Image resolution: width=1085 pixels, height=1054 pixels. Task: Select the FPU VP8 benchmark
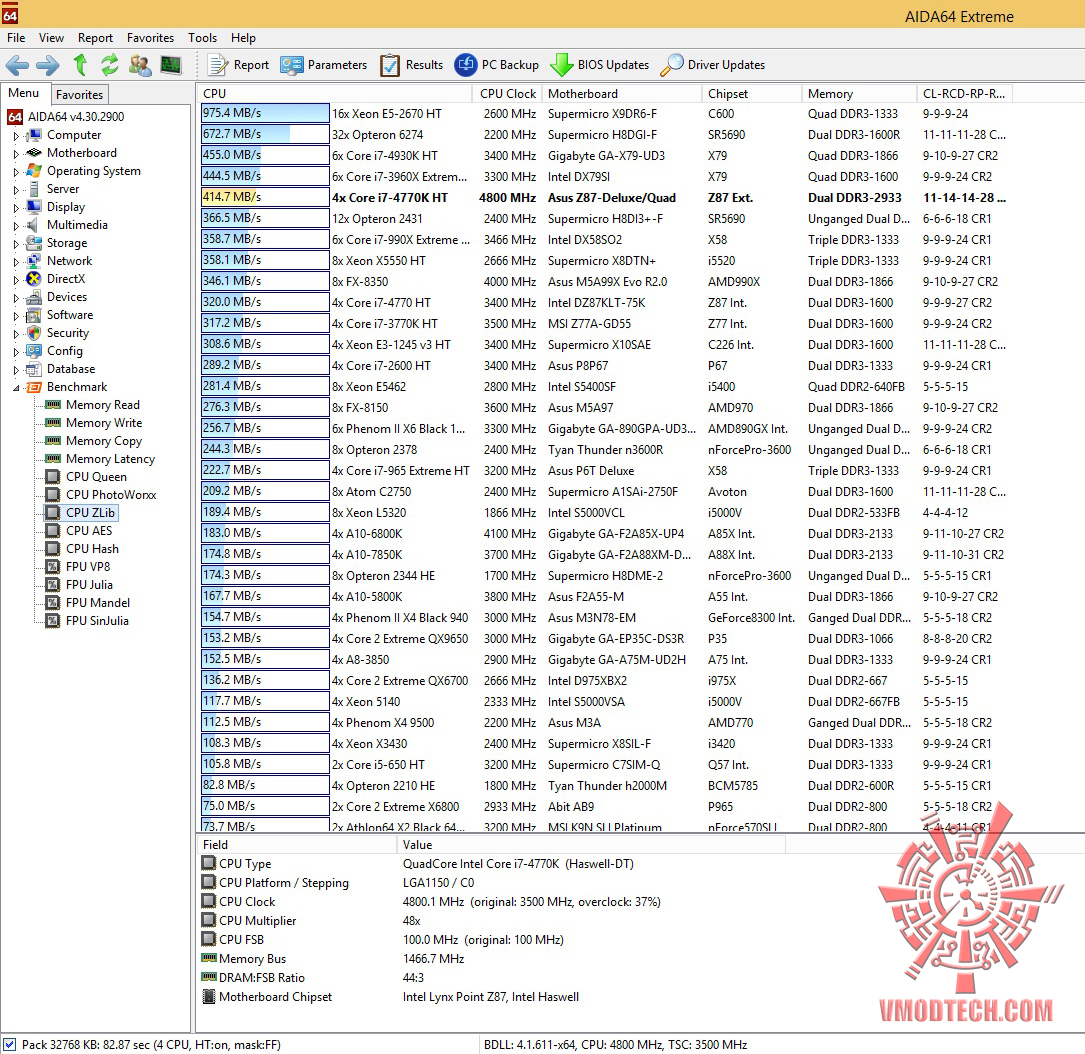78,567
